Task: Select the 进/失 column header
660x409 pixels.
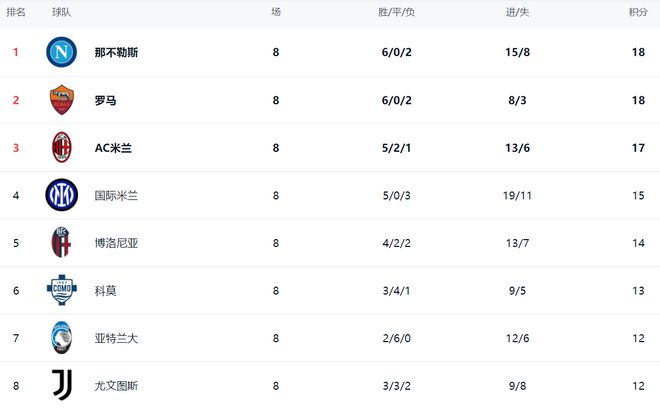Action: 517,12
